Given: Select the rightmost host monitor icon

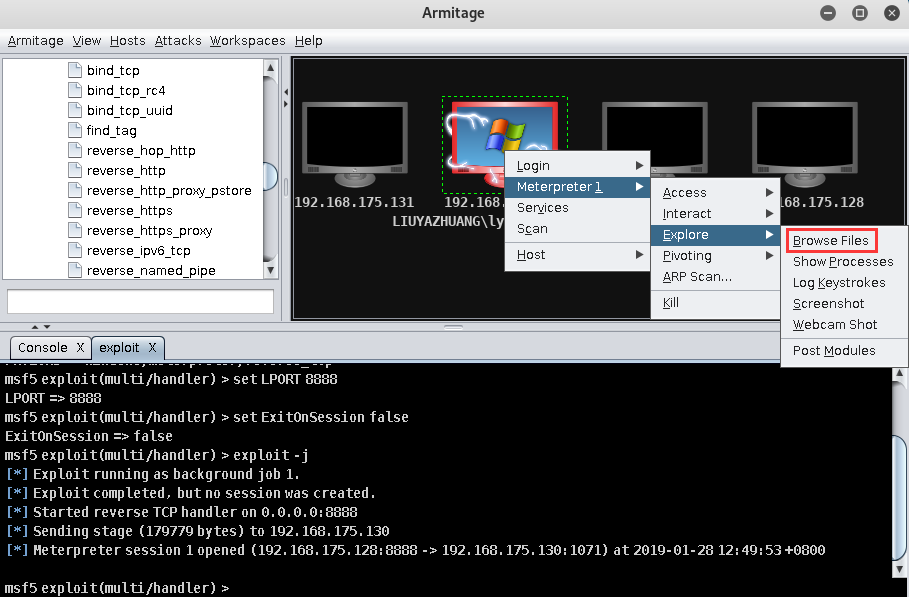Looking at the screenshot, I should 805,145.
